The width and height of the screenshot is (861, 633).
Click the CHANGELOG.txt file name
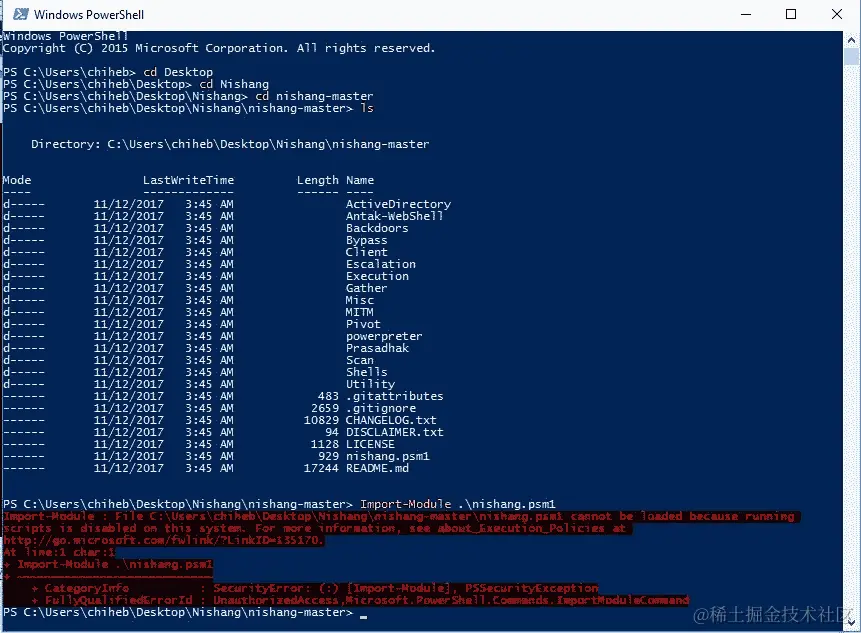391,421
